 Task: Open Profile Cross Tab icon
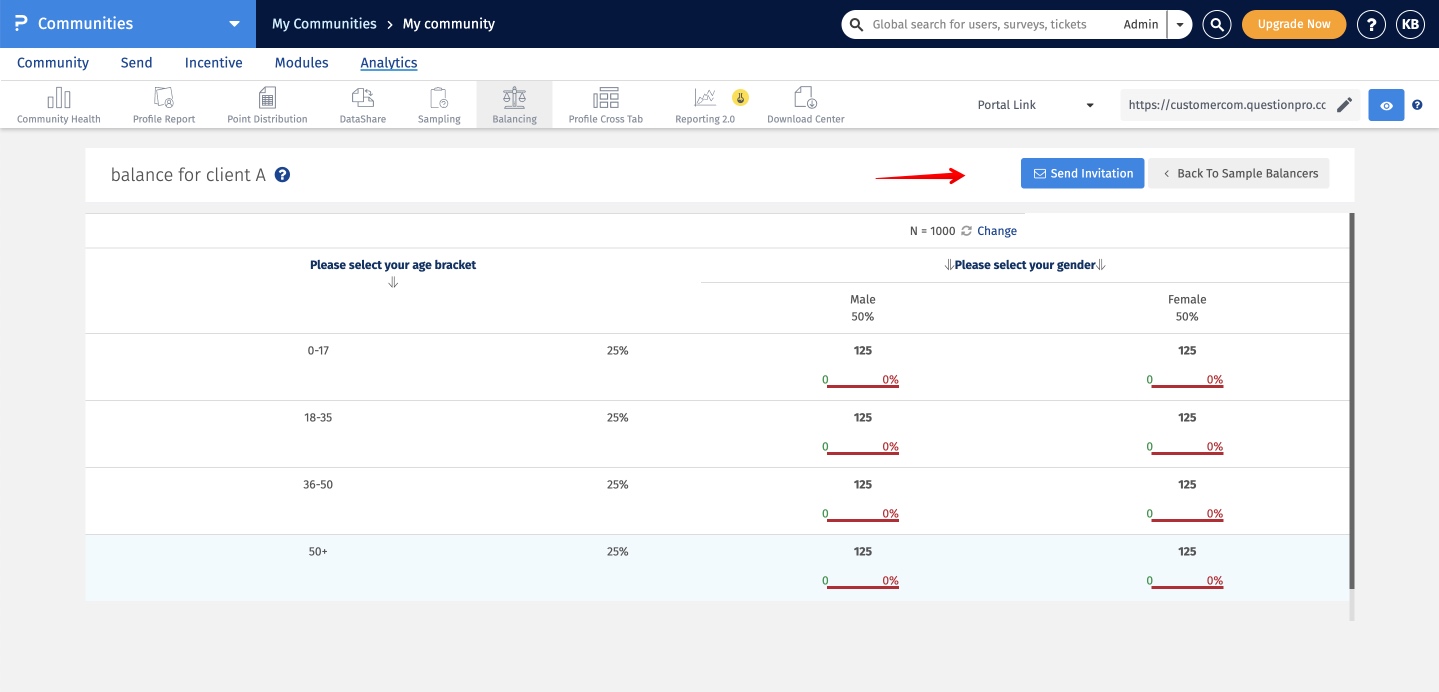pyautogui.click(x=605, y=98)
